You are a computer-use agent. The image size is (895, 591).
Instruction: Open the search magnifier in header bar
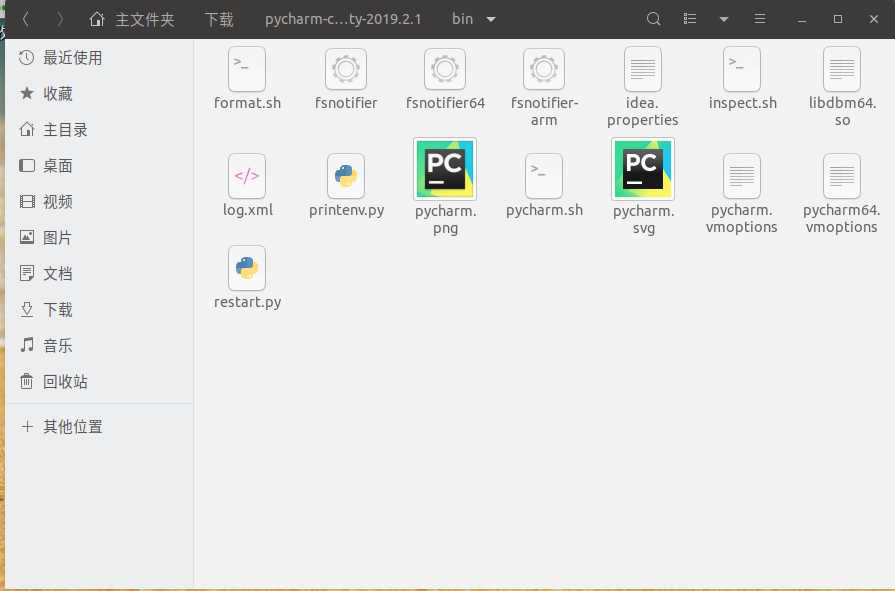654,19
